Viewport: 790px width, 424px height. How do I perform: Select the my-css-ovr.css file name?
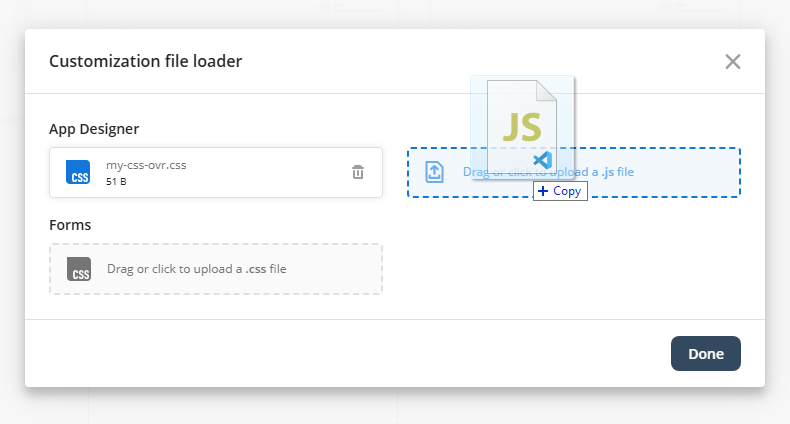click(146, 165)
